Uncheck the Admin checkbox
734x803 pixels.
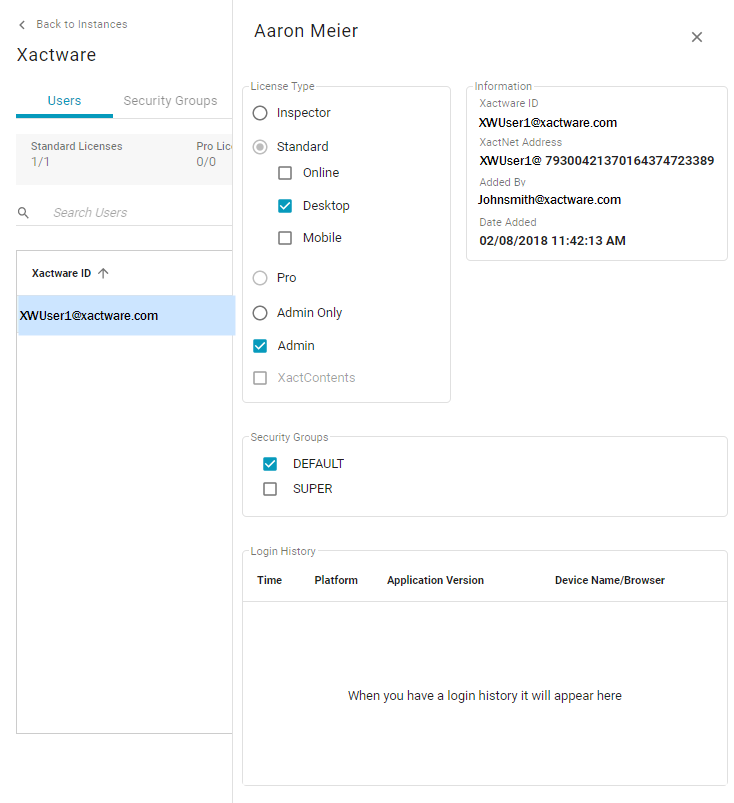tap(260, 346)
